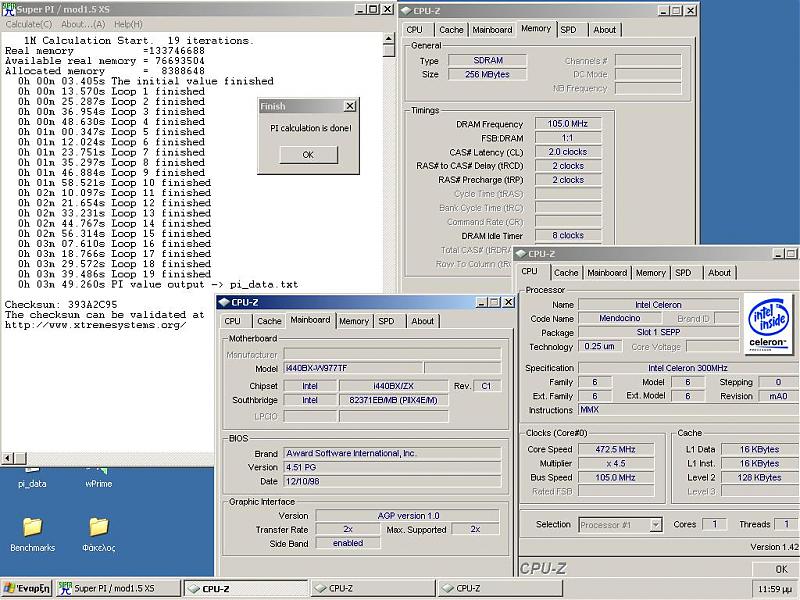Screen dimensions: 800x600
Task: Click the Intel Inside Celeron logo
Action: point(768,324)
